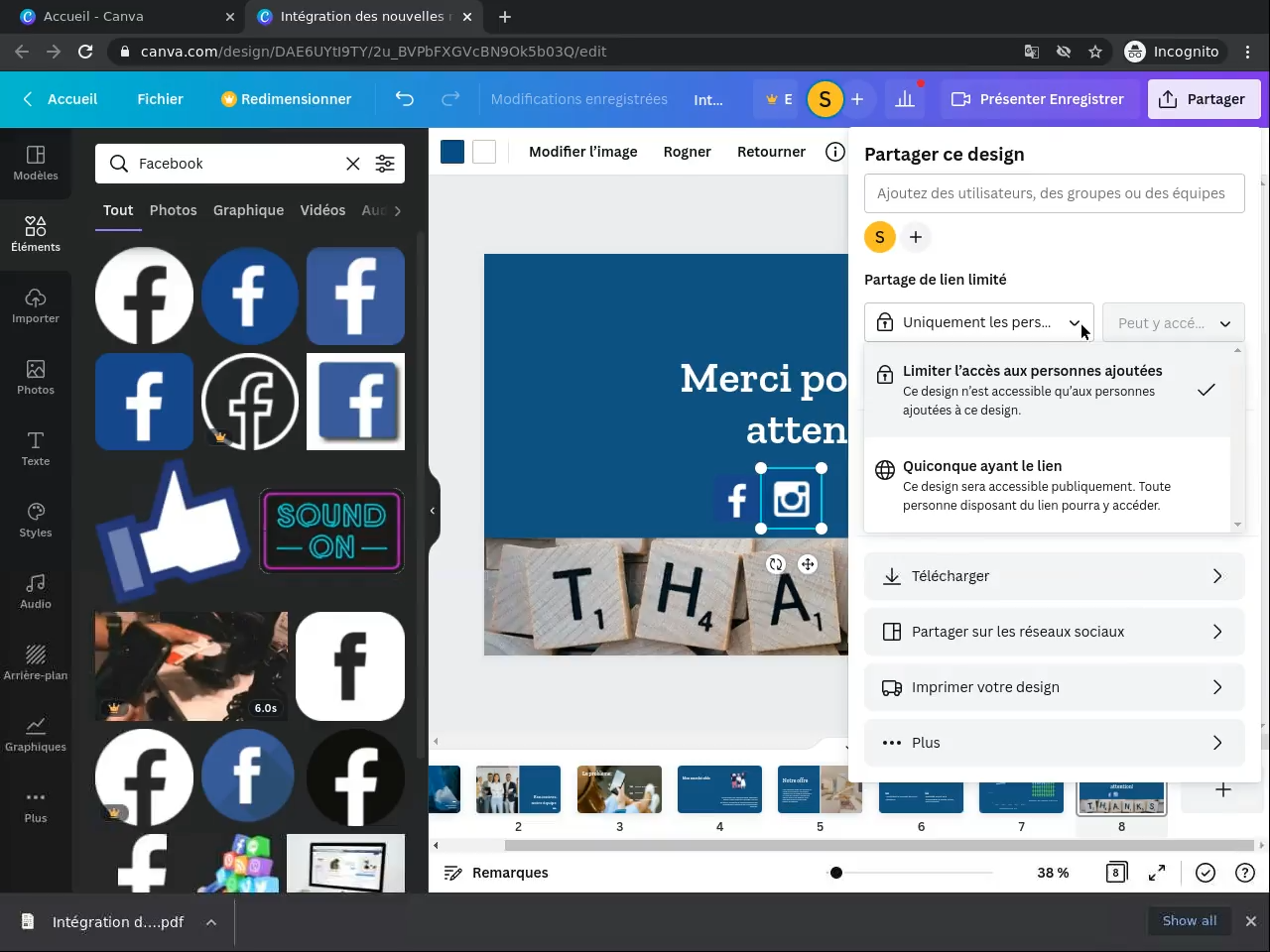Open the Plus sidebar item
The height and width of the screenshot is (952, 1270).
coord(36,806)
